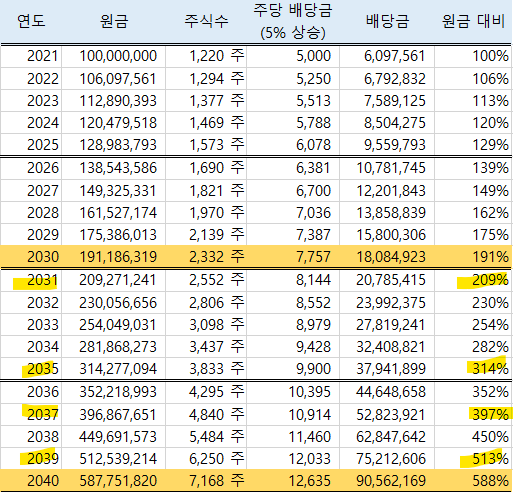Screen dimensions: 515x492
Task: Click share count cell 2,806 주
Action: tap(217, 303)
